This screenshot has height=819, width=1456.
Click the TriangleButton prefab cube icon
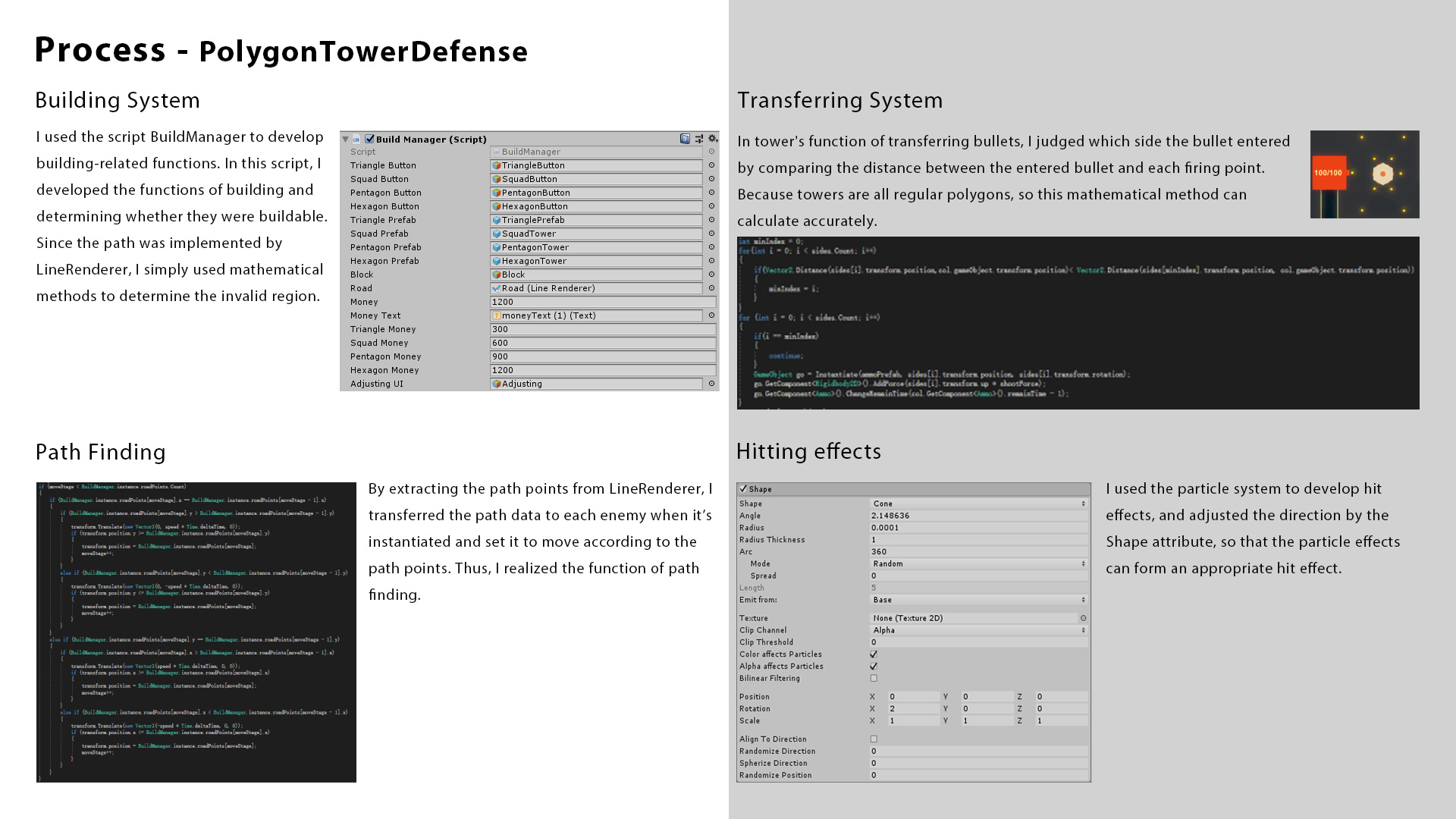[x=497, y=165]
